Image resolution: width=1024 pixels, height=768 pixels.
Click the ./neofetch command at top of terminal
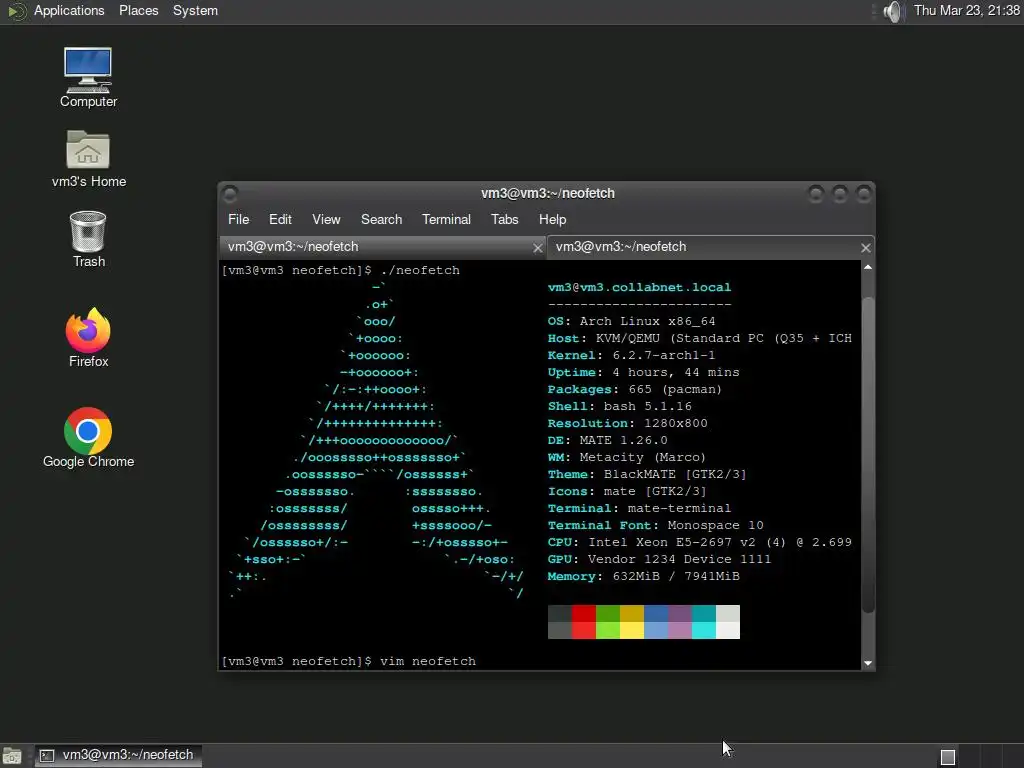coord(420,270)
